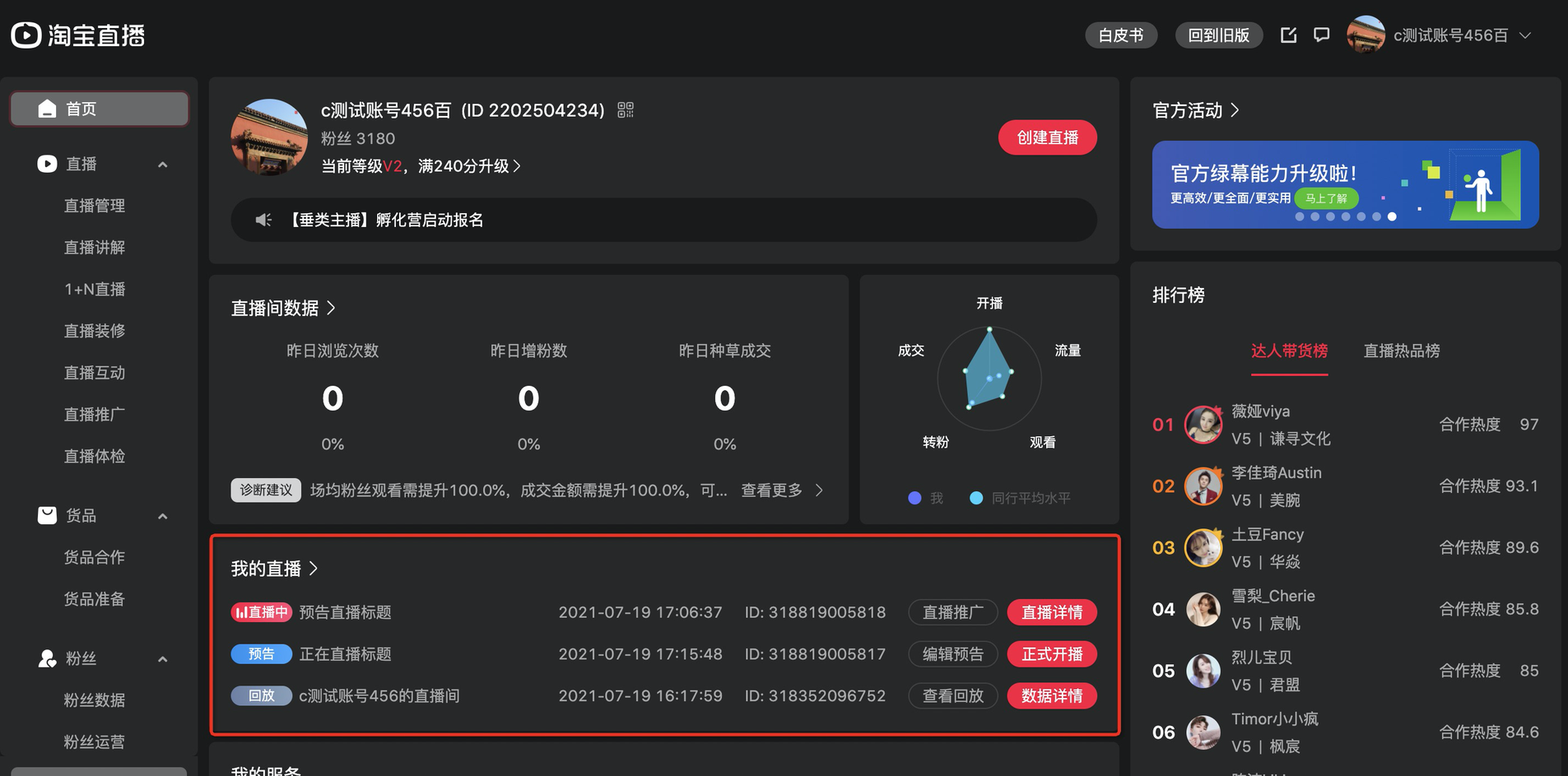Image resolution: width=1568 pixels, height=776 pixels.
Task: Select the first banner carousel dot
Action: coord(1300,216)
